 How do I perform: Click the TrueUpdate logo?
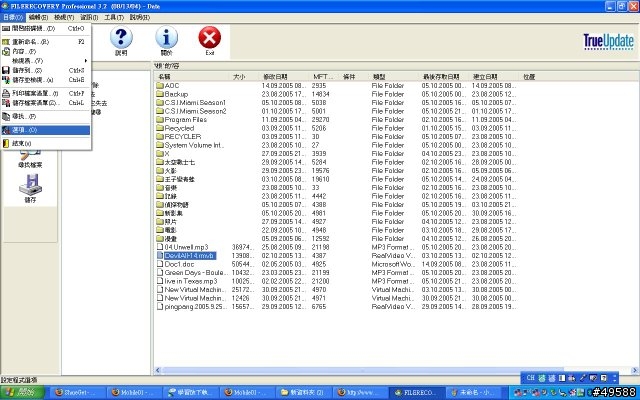608,41
